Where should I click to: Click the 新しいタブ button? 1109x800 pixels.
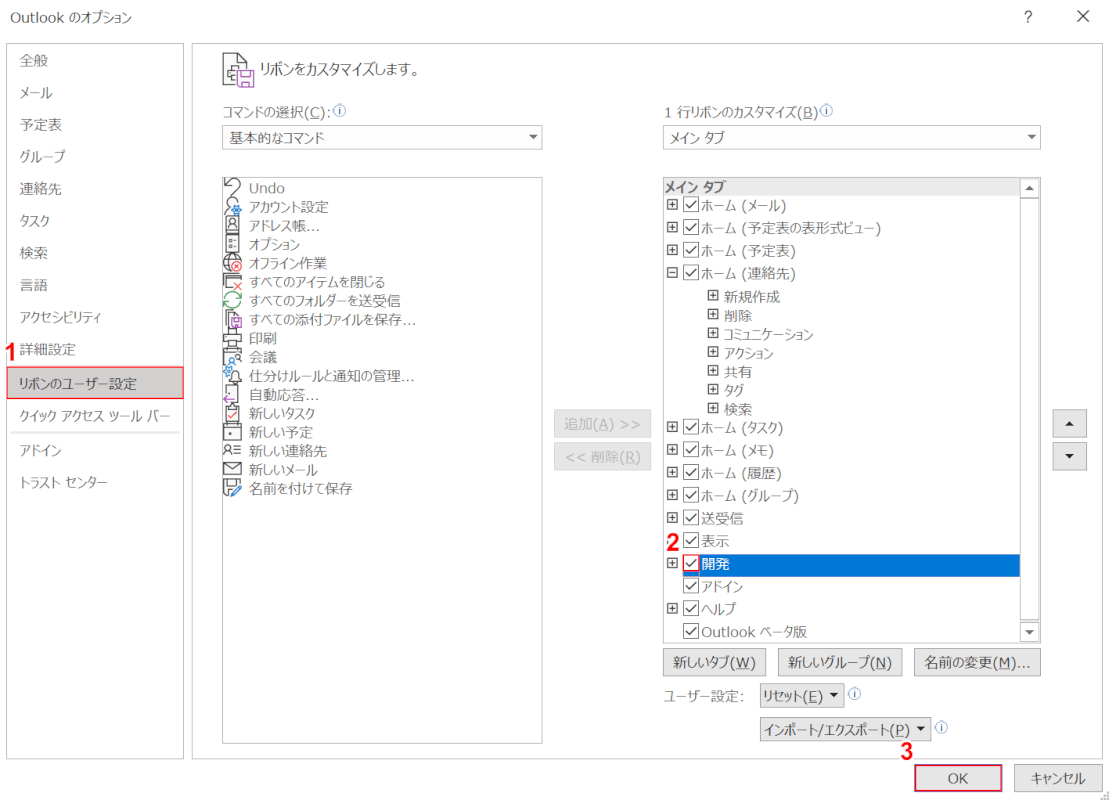coord(714,663)
